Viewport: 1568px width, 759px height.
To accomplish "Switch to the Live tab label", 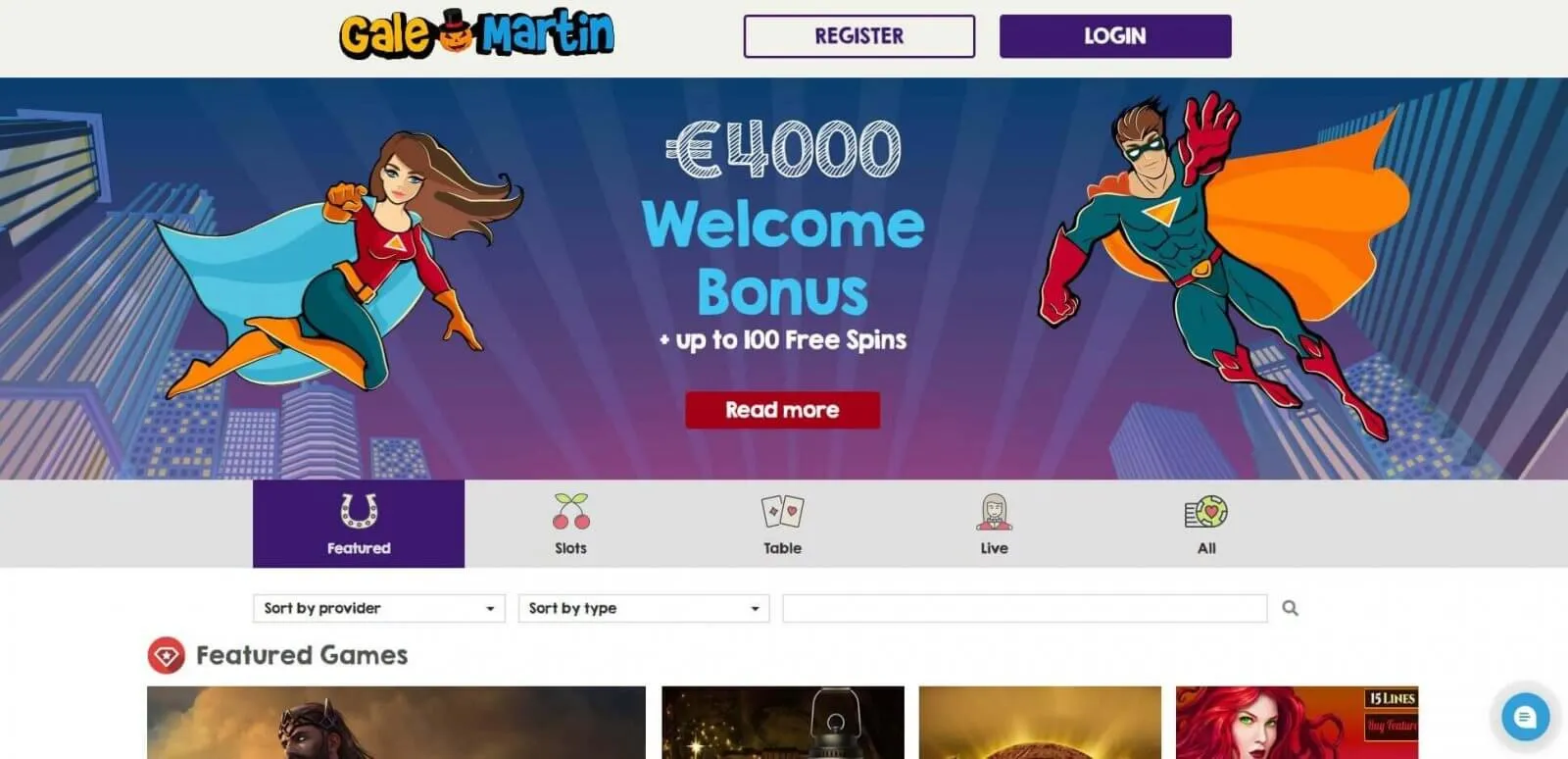I will click(x=994, y=548).
